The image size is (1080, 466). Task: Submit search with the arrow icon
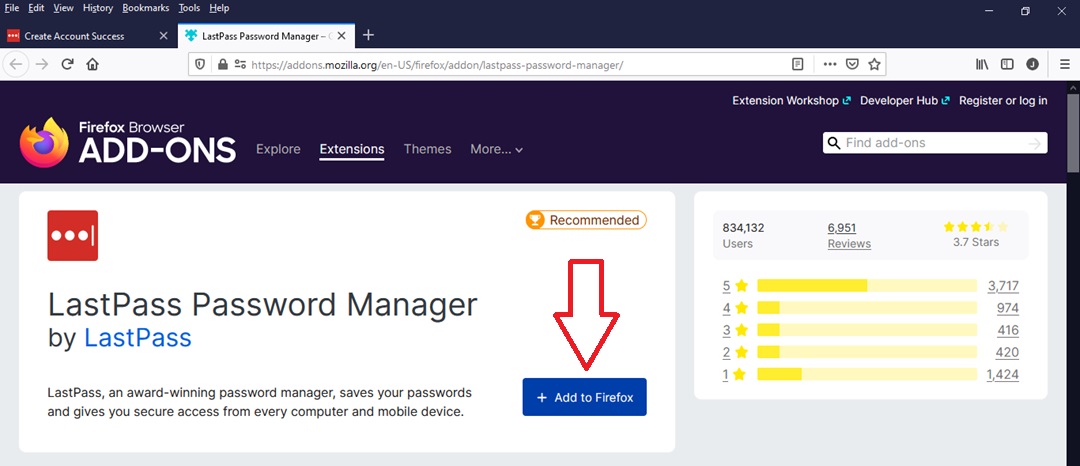point(1035,143)
